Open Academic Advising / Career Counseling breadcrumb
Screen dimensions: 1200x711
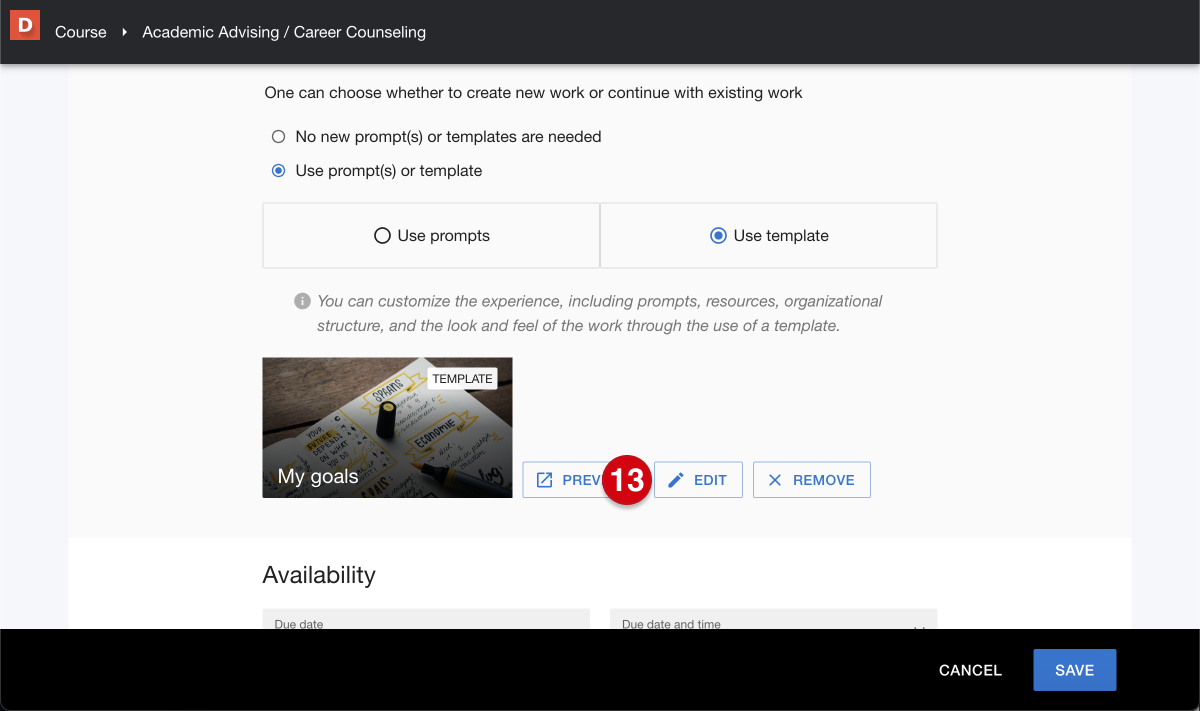tap(284, 32)
